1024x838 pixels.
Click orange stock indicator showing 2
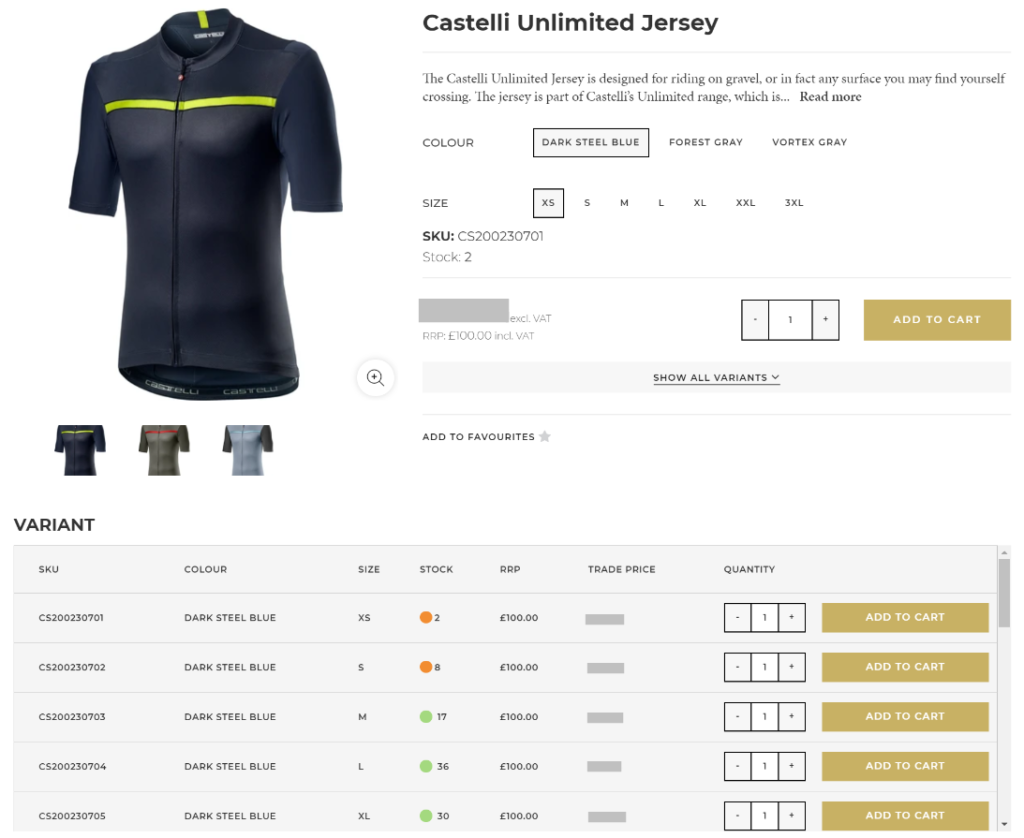point(426,617)
